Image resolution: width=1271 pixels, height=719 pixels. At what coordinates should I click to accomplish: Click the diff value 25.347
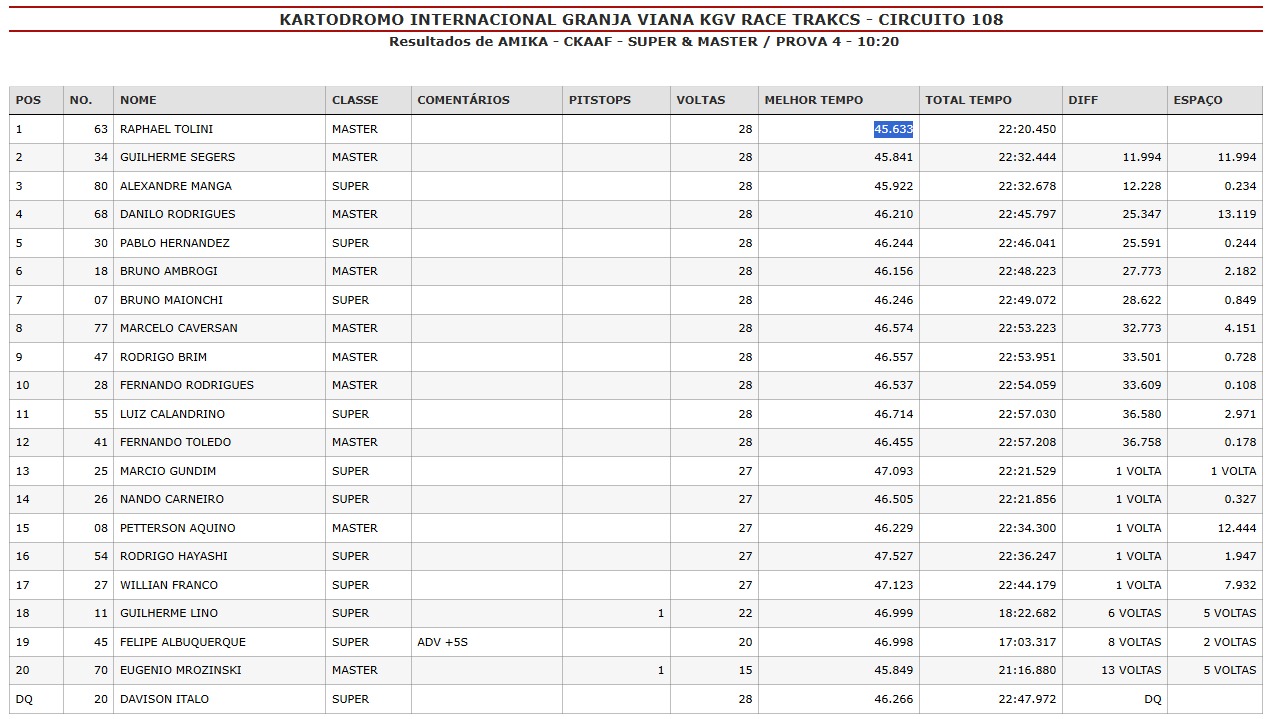1142,214
